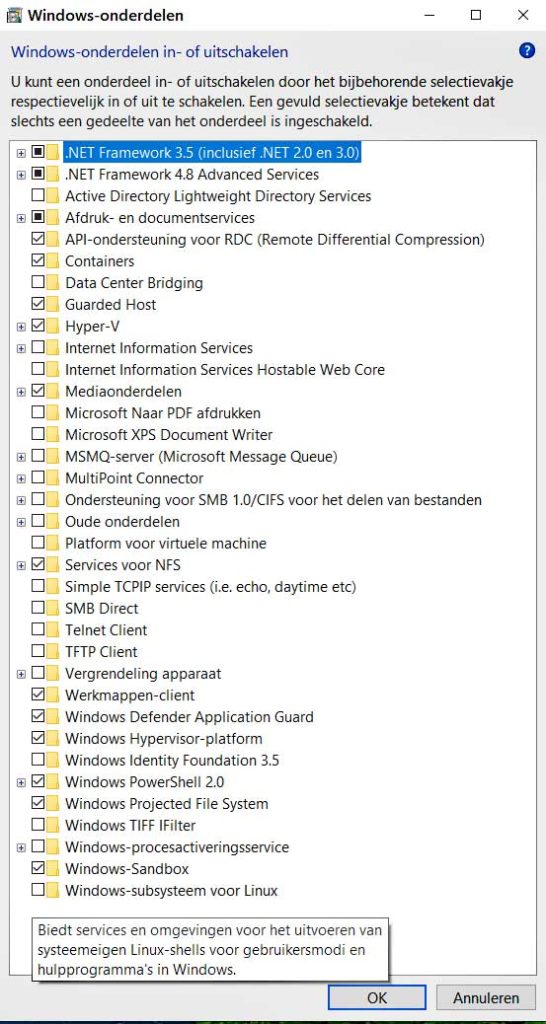Click the Windows-onderdelen title bar app icon
The height and width of the screenshot is (1024, 546).
(x=13, y=14)
